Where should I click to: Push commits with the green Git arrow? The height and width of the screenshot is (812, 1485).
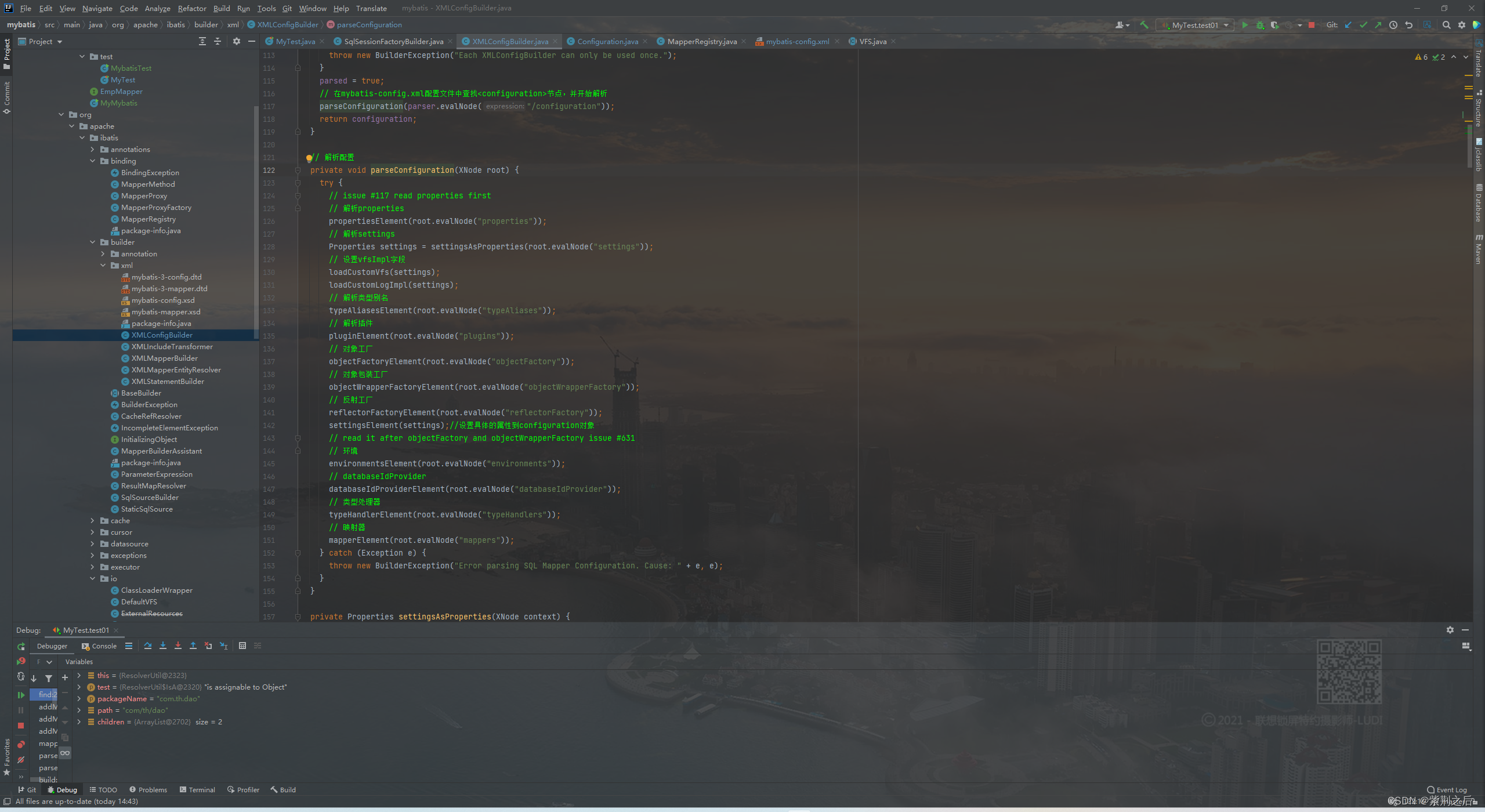[1378, 25]
